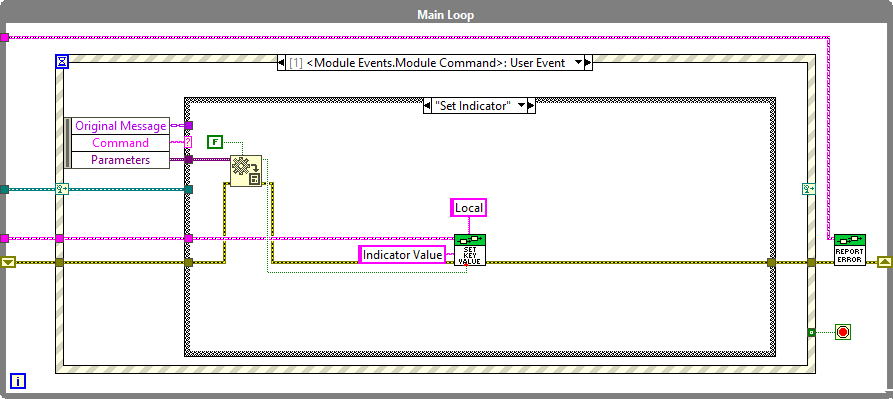Image resolution: width=893 pixels, height=399 pixels.
Task: Select the Command event data item
Action: 121,143
